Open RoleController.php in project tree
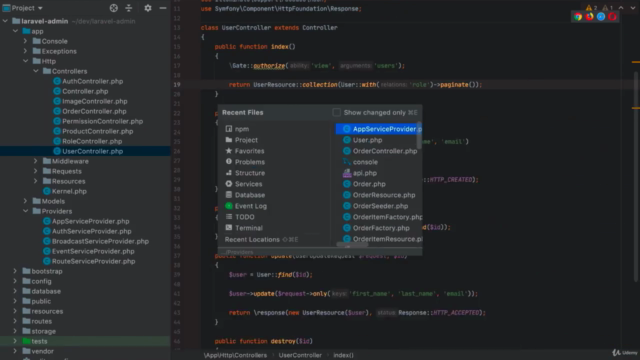640x360 pixels. tap(92, 141)
